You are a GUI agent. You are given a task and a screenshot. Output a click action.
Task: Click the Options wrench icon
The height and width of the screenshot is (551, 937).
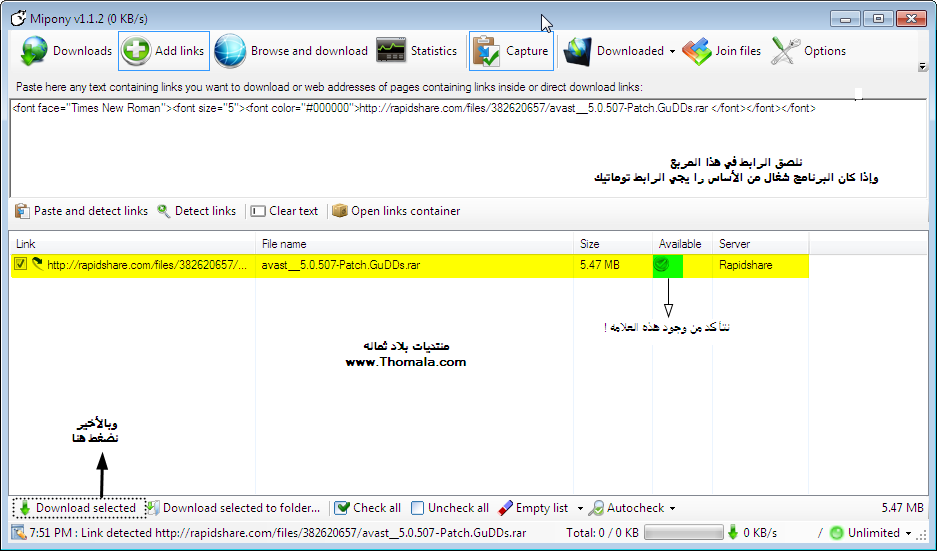(785, 51)
